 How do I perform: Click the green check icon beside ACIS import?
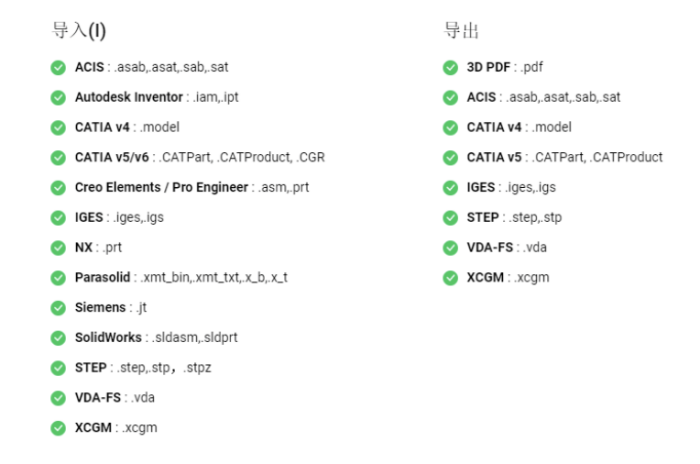click(58, 67)
